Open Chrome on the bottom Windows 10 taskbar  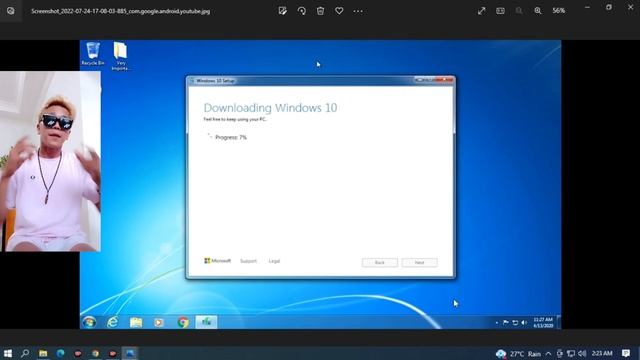tap(96, 353)
